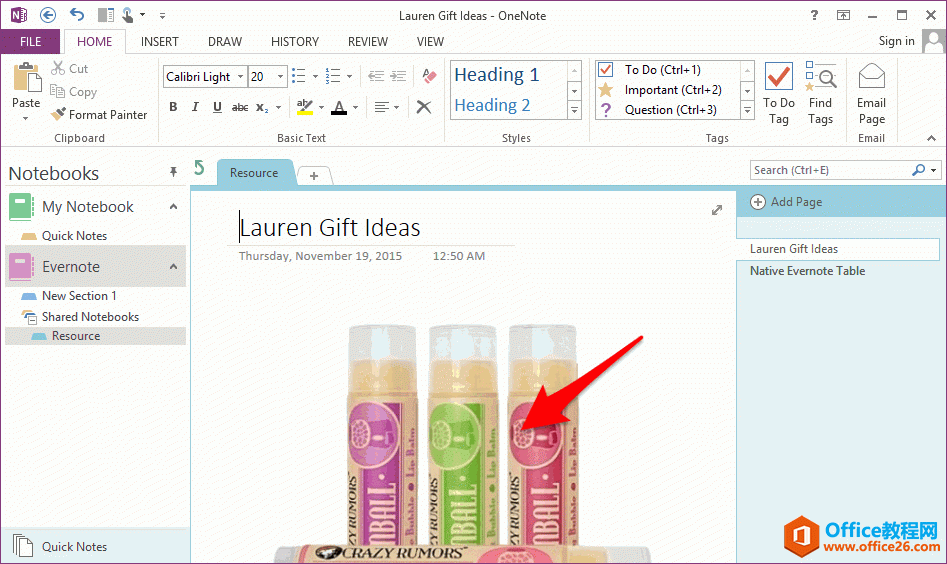The height and width of the screenshot is (564, 947).
Task: Decrease the indent level
Action: (x=376, y=76)
